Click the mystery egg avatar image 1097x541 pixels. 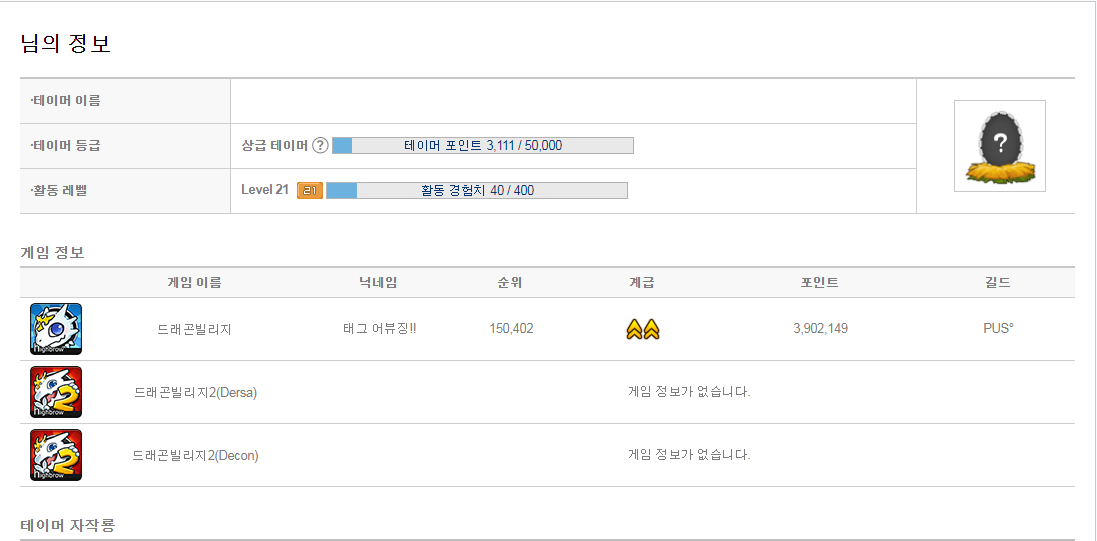click(x=1000, y=146)
